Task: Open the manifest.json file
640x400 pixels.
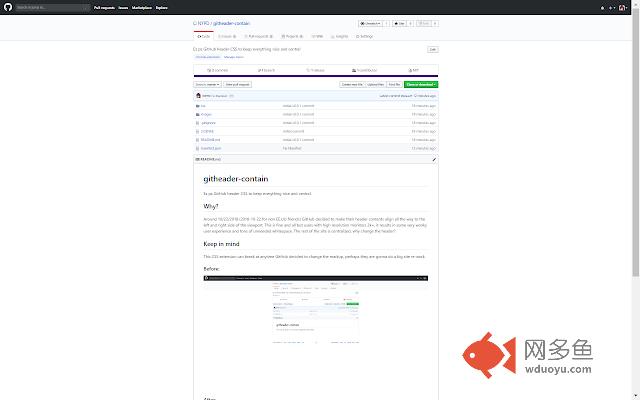Action: [x=209, y=147]
